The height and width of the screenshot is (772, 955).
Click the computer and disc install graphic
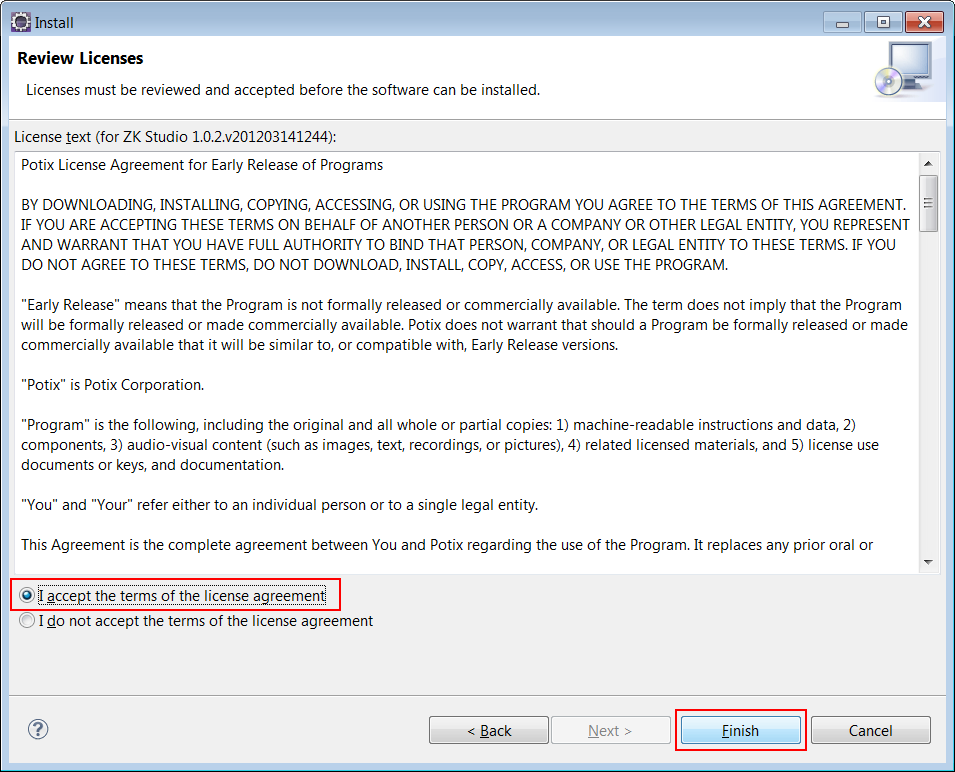(904, 70)
